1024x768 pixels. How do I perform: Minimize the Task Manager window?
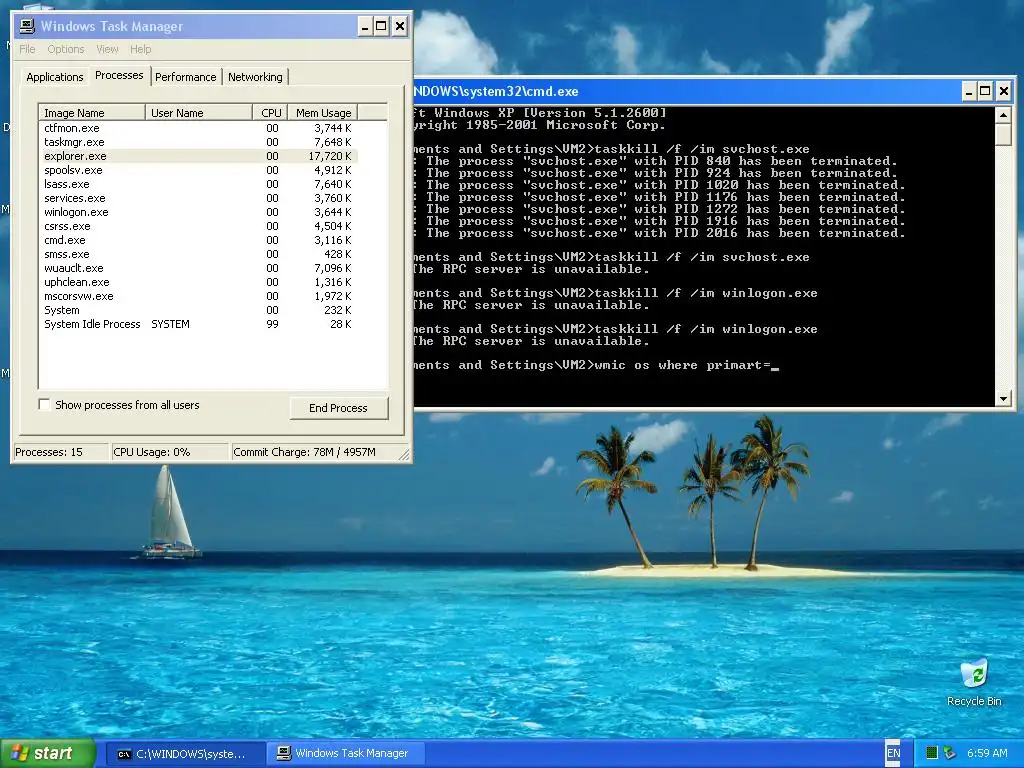(365, 27)
